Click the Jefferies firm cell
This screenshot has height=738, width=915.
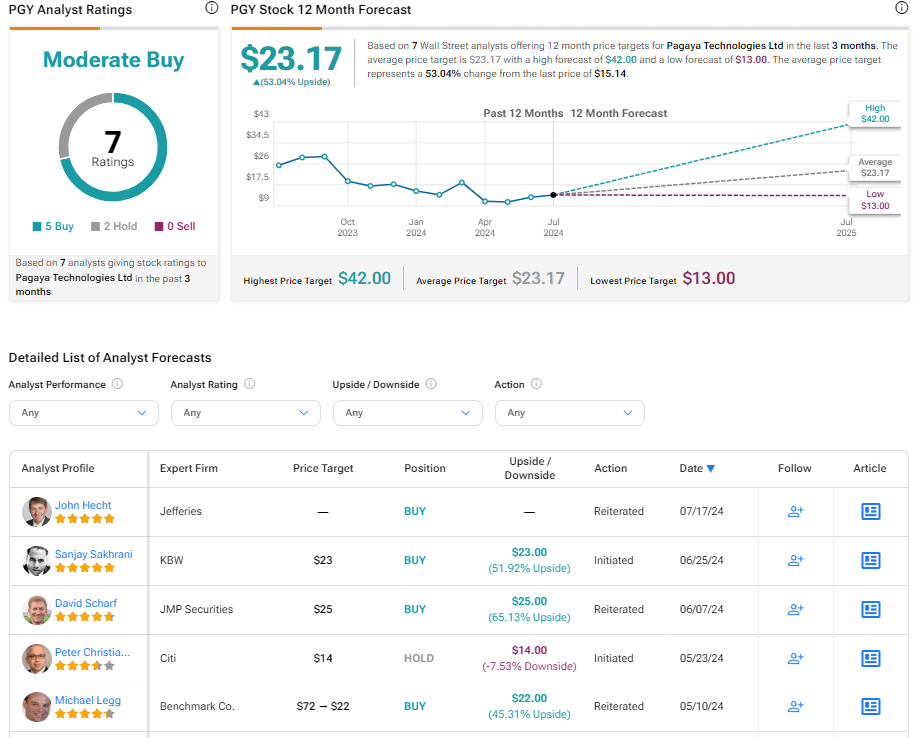[181, 512]
